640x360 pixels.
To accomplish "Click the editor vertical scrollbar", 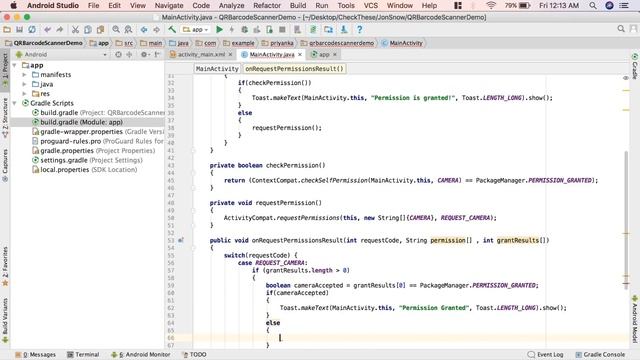I will click(x=626, y=220).
